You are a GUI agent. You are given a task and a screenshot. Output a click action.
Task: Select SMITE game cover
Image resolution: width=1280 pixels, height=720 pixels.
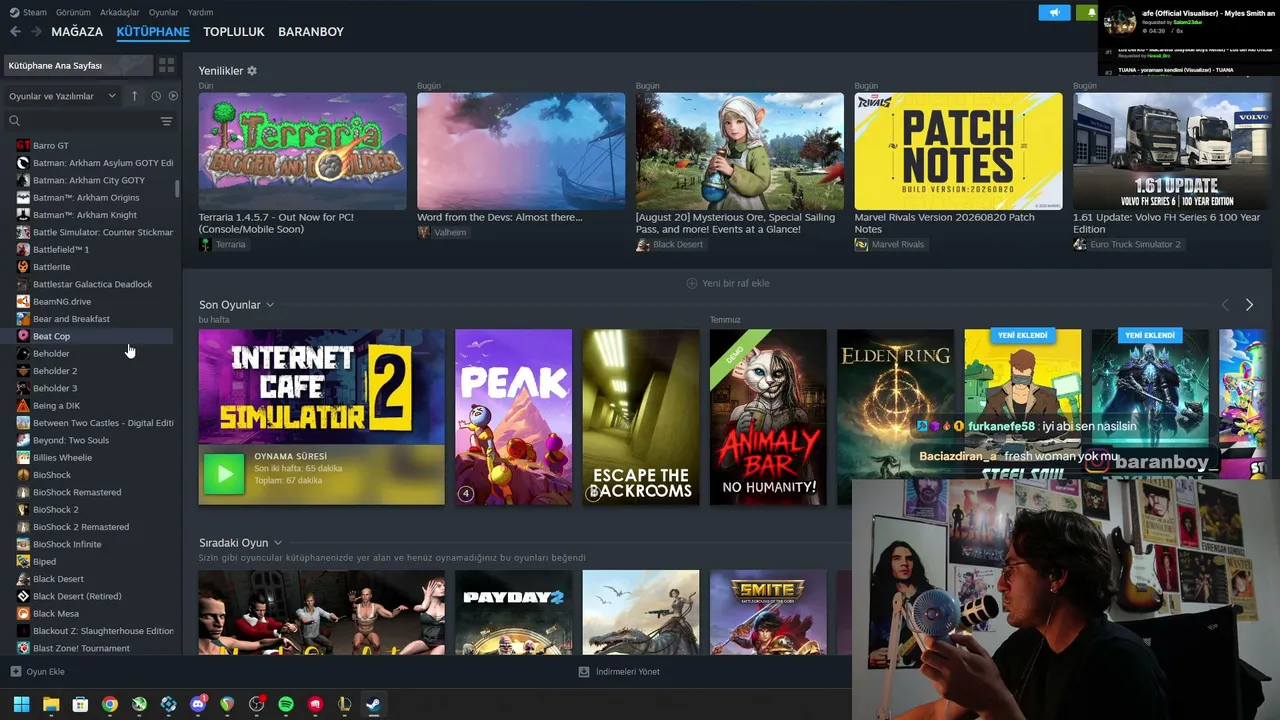coord(768,612)
